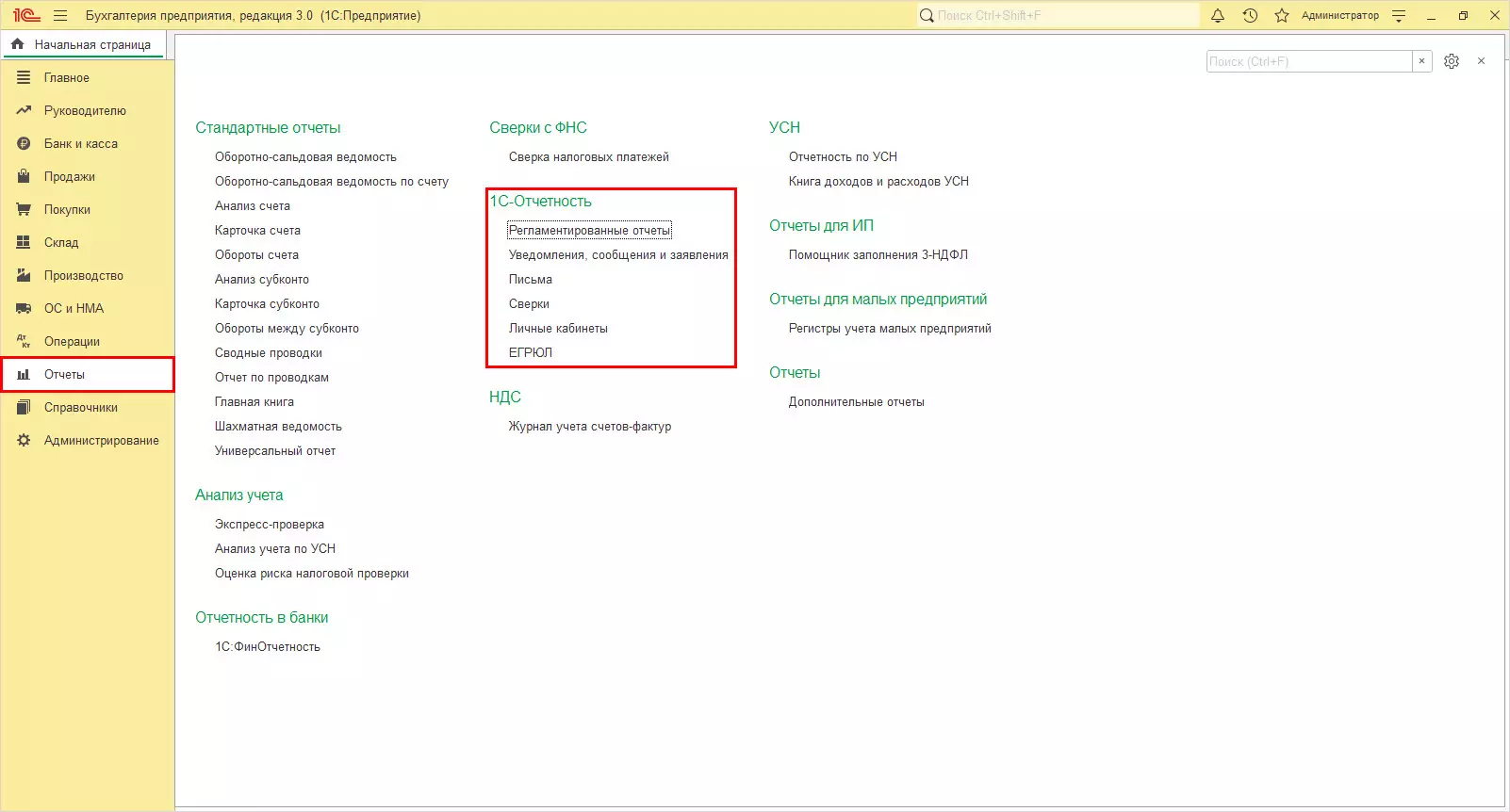Open the ЕГРЮЛ link
Screen dimensions: 1510x812
[x=531, y=353]
